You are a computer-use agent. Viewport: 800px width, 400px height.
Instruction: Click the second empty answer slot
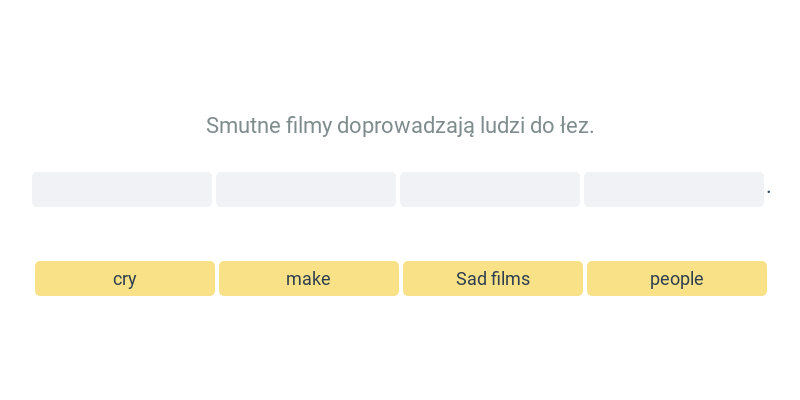point(306,189)
